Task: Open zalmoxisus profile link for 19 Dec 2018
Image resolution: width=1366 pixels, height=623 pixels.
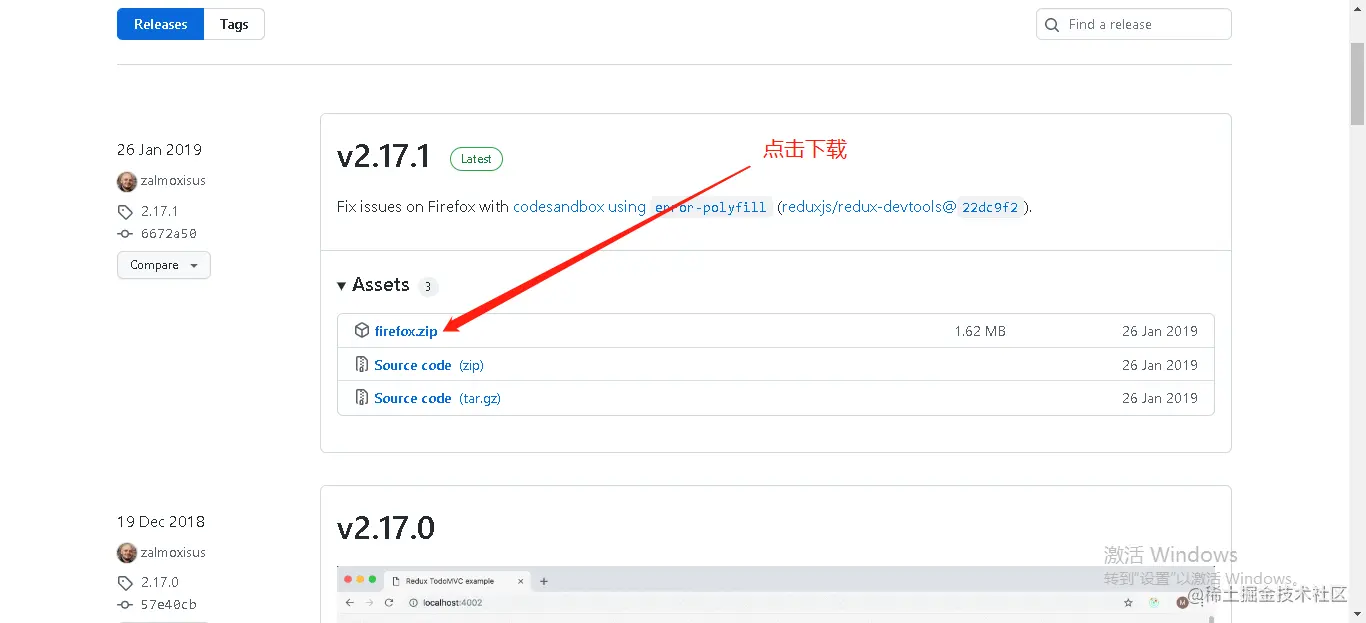Action: click(173, 553)
